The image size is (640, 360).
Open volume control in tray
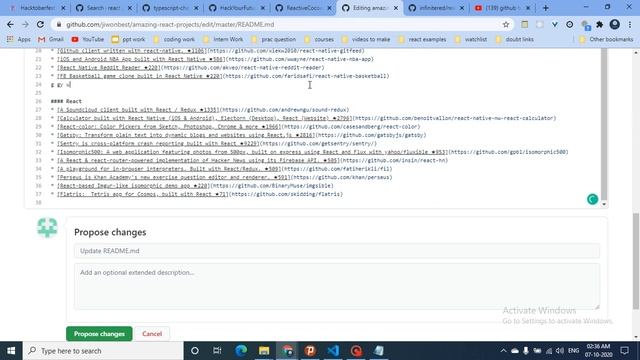[560, 351]
